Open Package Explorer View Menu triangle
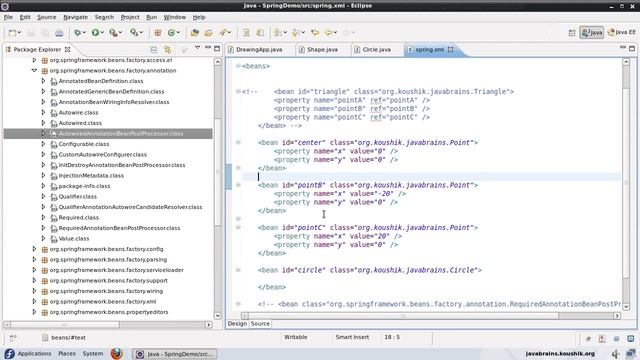 (x=198, y=48)
